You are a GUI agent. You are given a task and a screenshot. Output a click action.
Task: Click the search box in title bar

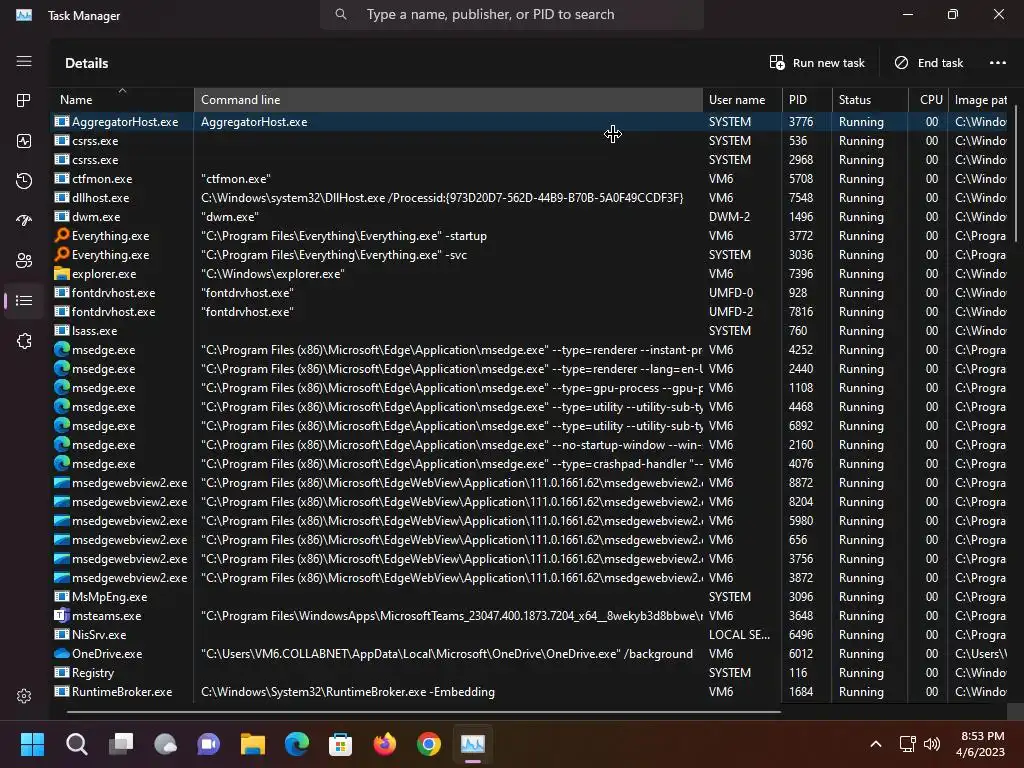tap(512, 14)
